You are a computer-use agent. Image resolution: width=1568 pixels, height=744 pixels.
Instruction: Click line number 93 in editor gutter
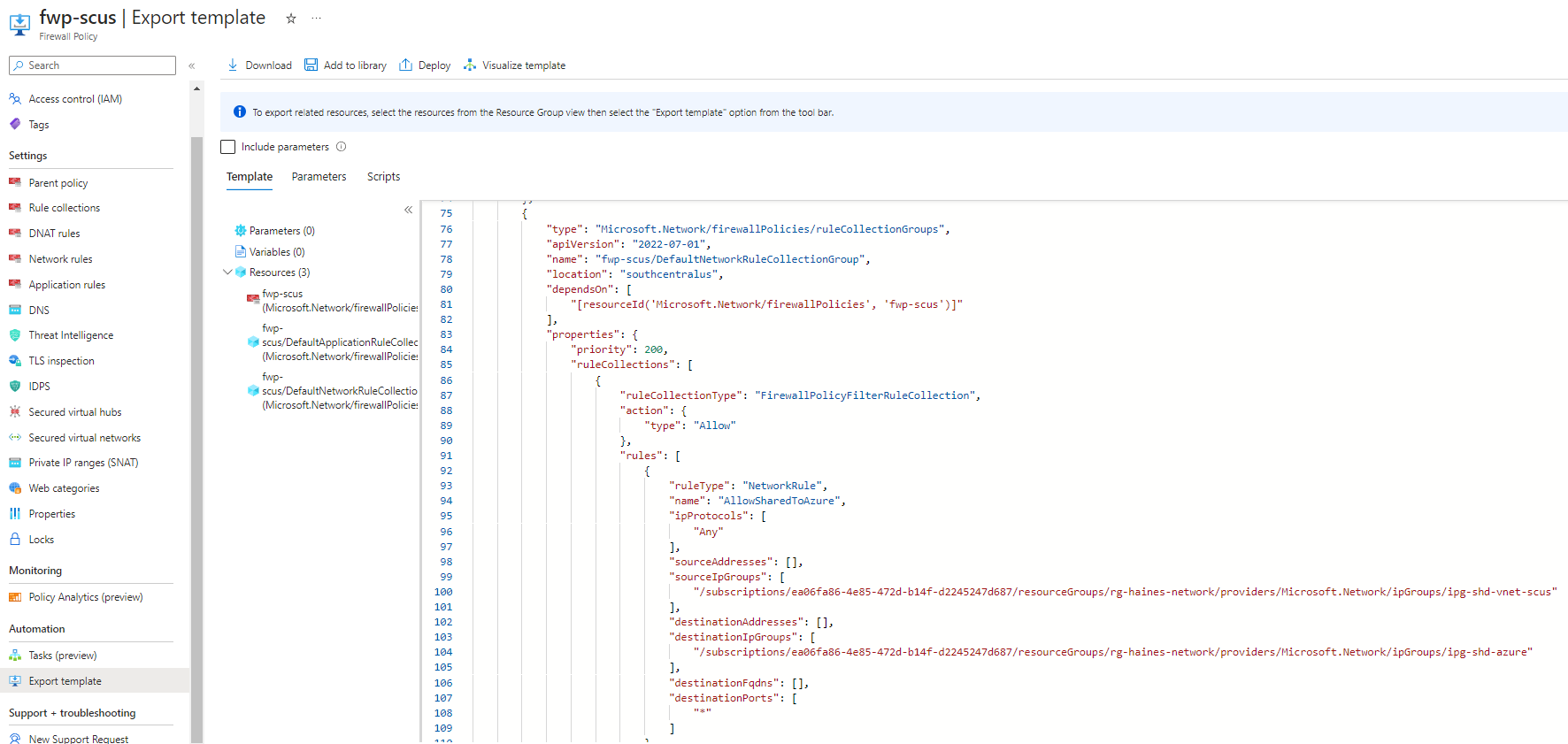click(x=446, y=486)
